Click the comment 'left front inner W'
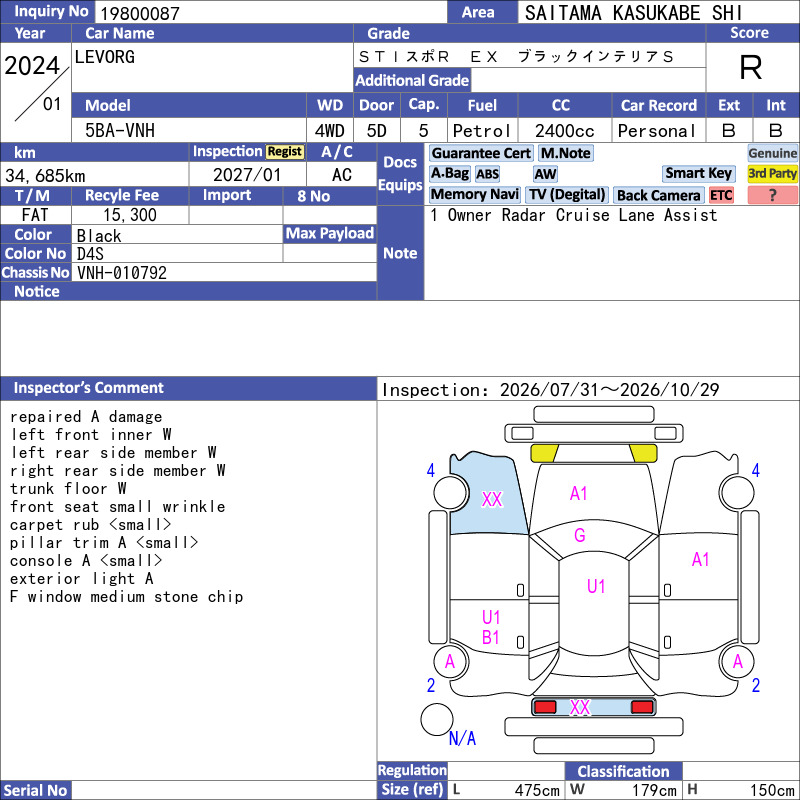This screenshot has height=800, width=800. [x=90, y=435]
